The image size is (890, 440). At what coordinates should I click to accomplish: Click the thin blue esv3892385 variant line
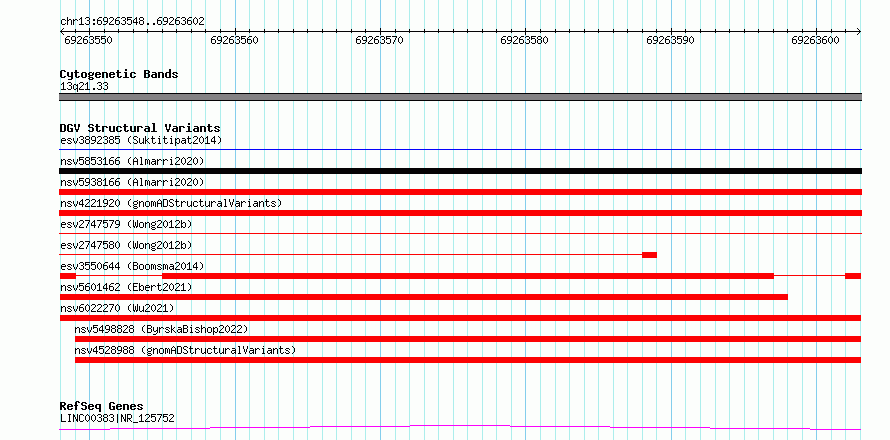point(460,149)
